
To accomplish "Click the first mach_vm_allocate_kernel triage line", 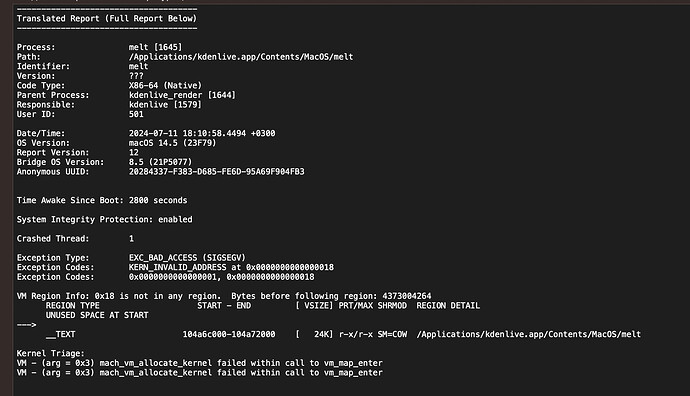I will [199, 363].
